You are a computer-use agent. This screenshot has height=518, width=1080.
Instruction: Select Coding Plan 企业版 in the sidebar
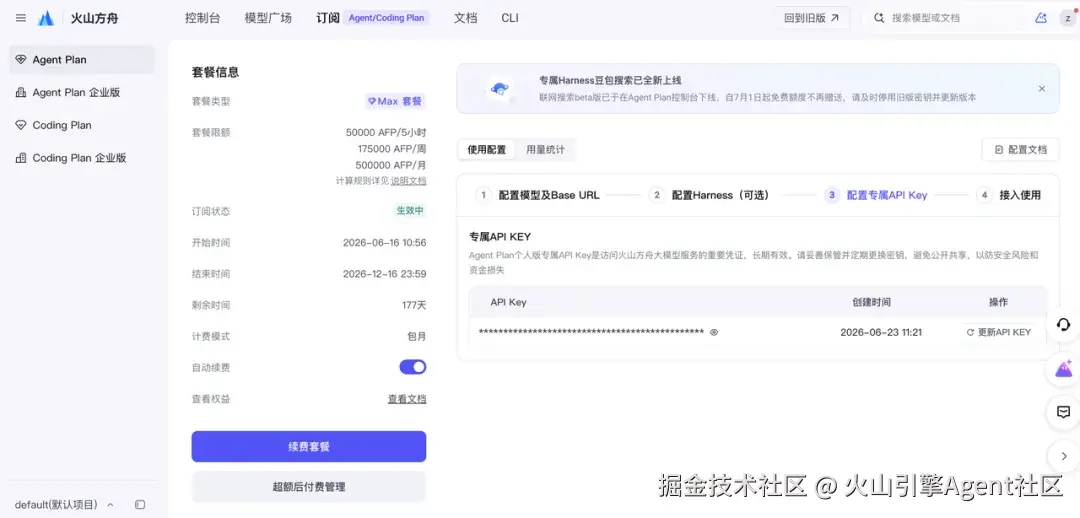pos(82,158)
